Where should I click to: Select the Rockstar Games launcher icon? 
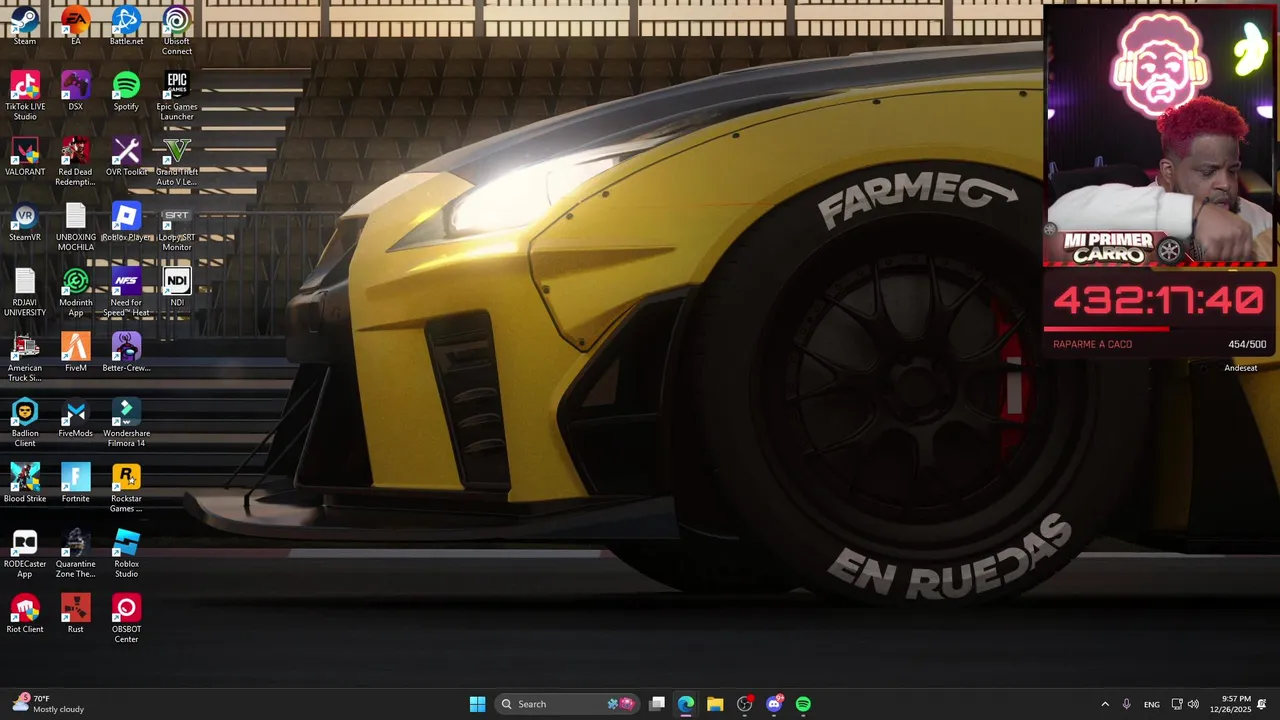(x=126, y=488)
